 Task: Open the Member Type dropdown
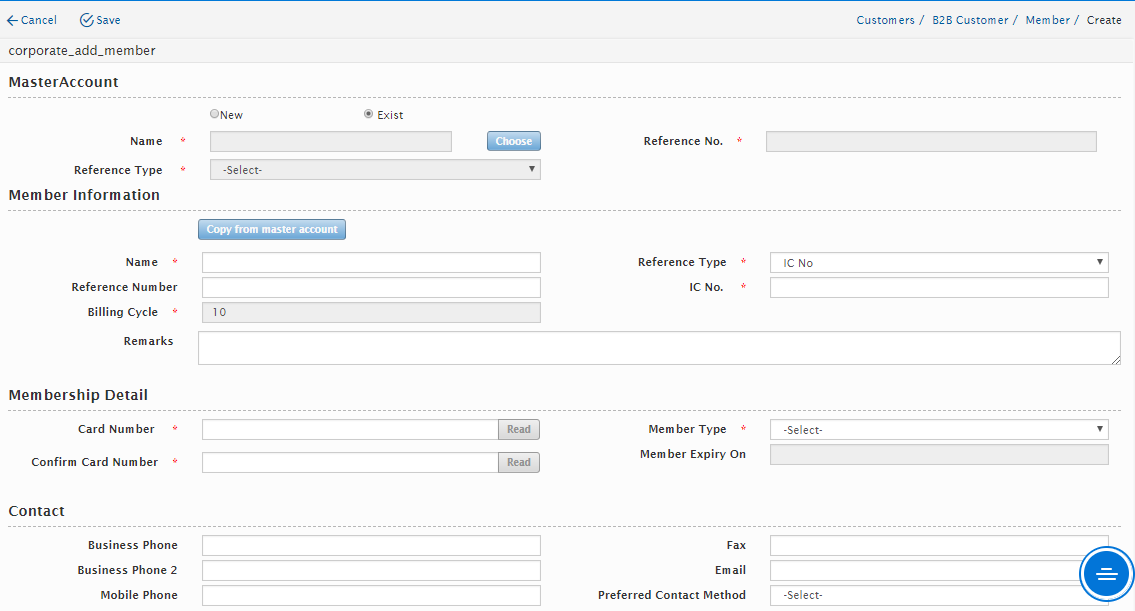(939, 430)
